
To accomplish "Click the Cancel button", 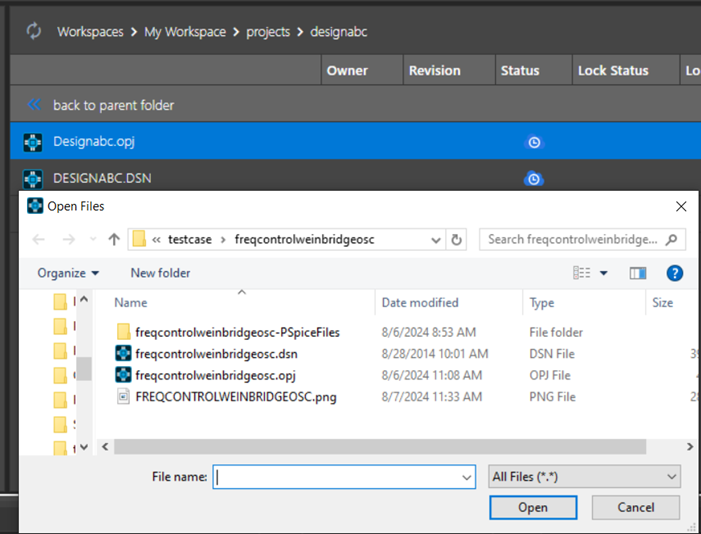I will 636,508.
